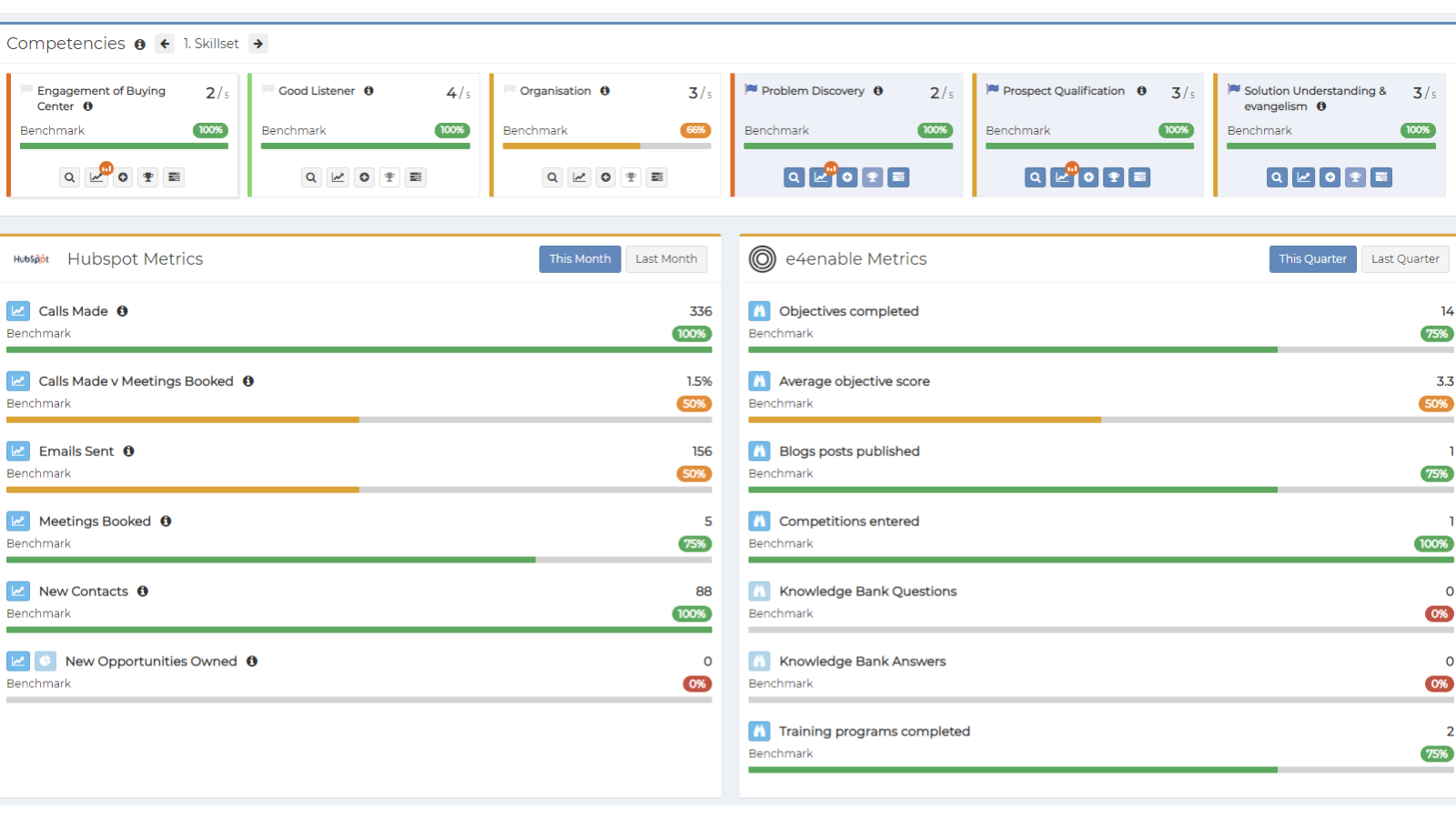Open info tooltip for Meetings Booked
Image resolution: width=1456 pixels, height=819 pixels.
click(165, 521)
